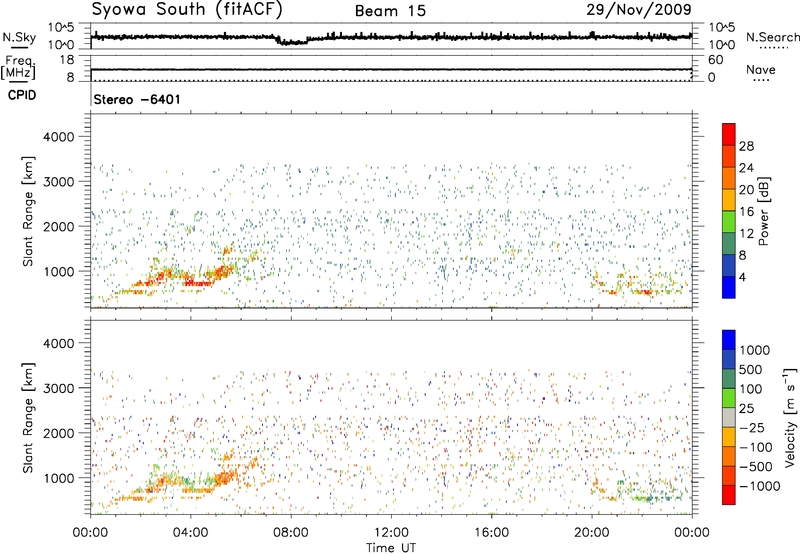Viewport: 800px width, 554px height.
Task: Click the light green 12-16 dB Power colorbar segment
Action: (729, 221)
